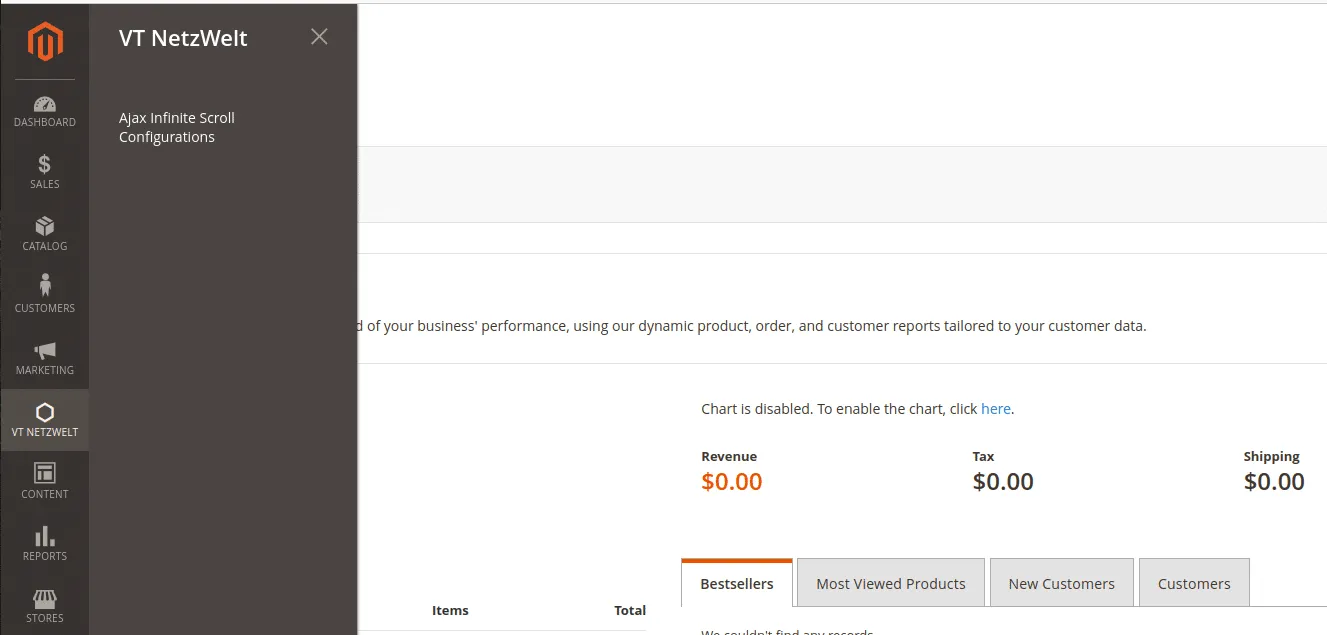Screen dimensions: 1327x635
Task: Open the Catalog box icon menu
Action: 45,234
